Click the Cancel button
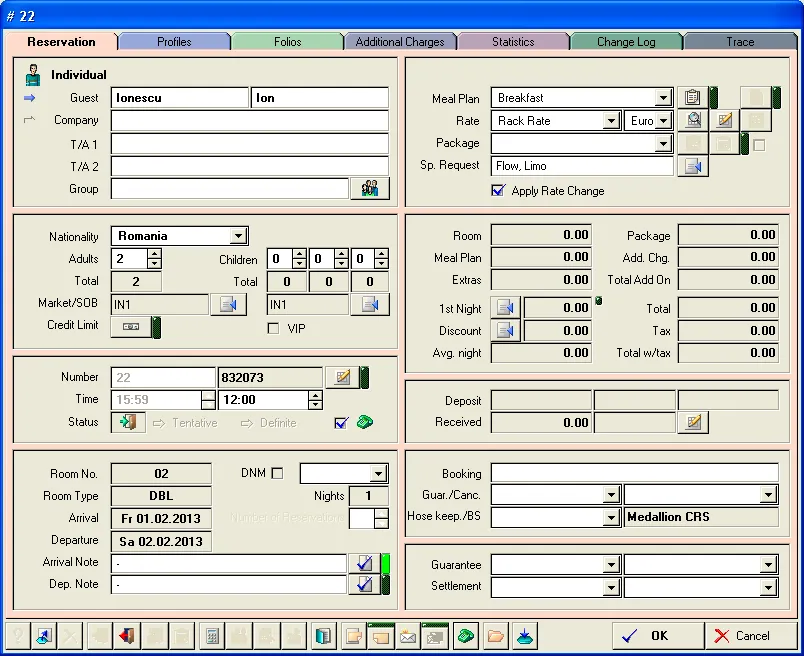Image resolution: width=804 pixels, height=656 pixels. [751, 636]
